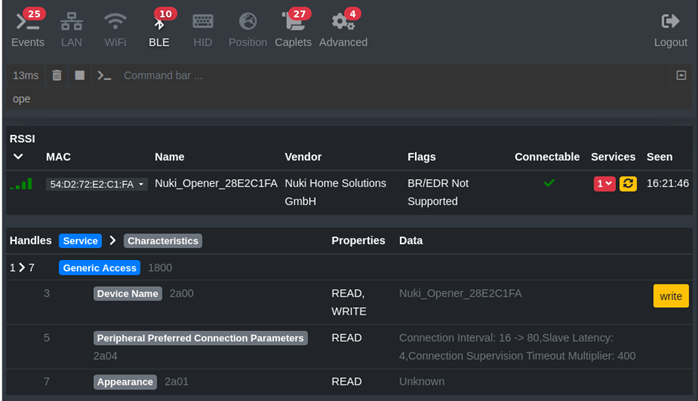Click the trash icon in command bar
The height and width of the screenshot is (401, 698).
[57, 75]
